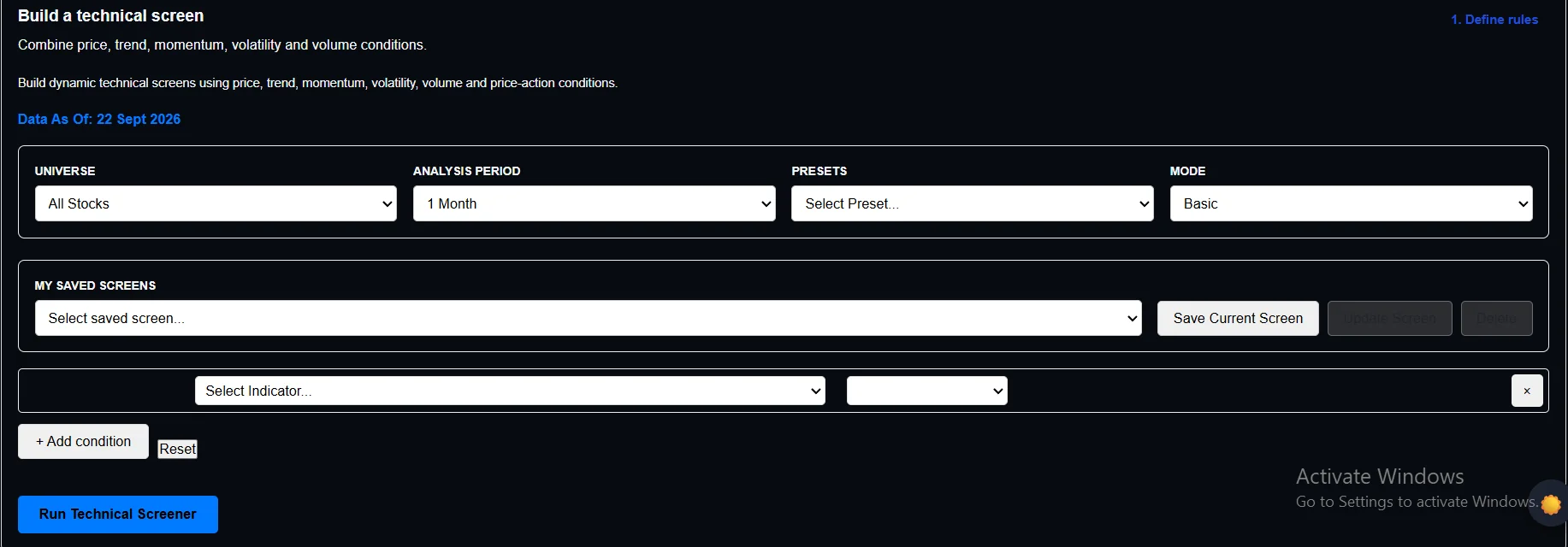Screen dimensions: 1568x547
Task: Expand the Select saved screen dropdown
Action: [x=589, y=318]
